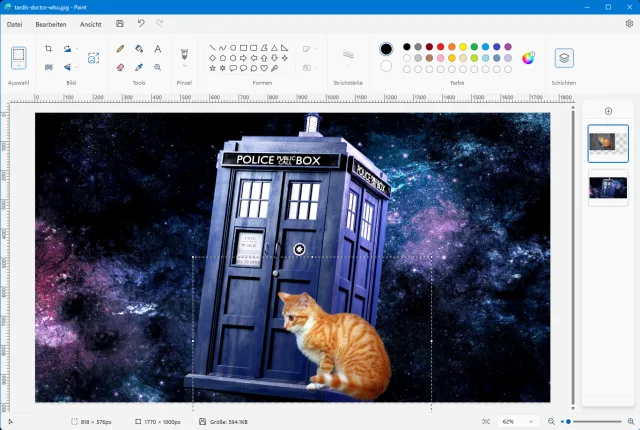Open the shape outline dropdown
Viewport: 640px width, 430px height.
[x=310, y=49]
